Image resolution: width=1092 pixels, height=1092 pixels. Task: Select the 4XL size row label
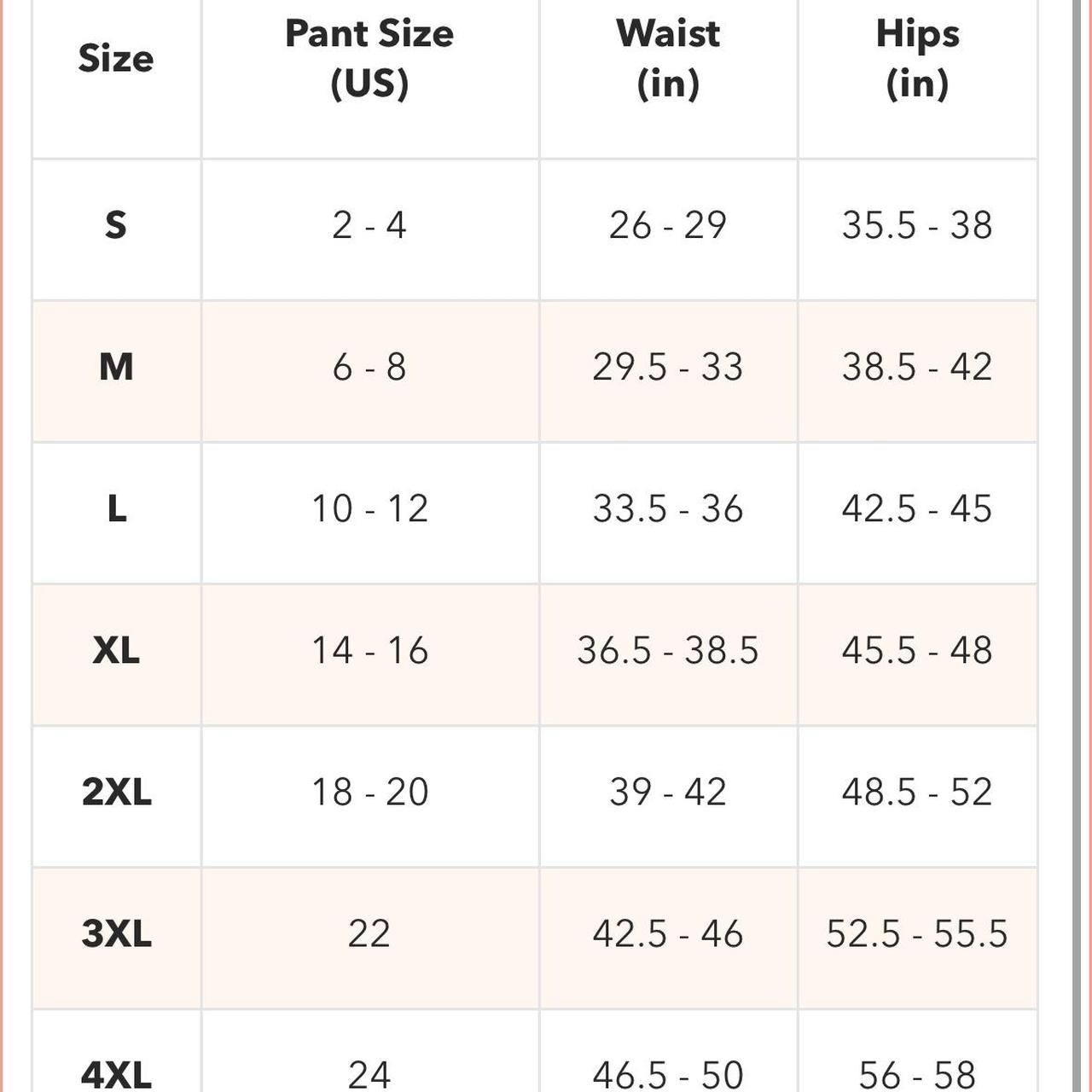tap(116, 1073)
